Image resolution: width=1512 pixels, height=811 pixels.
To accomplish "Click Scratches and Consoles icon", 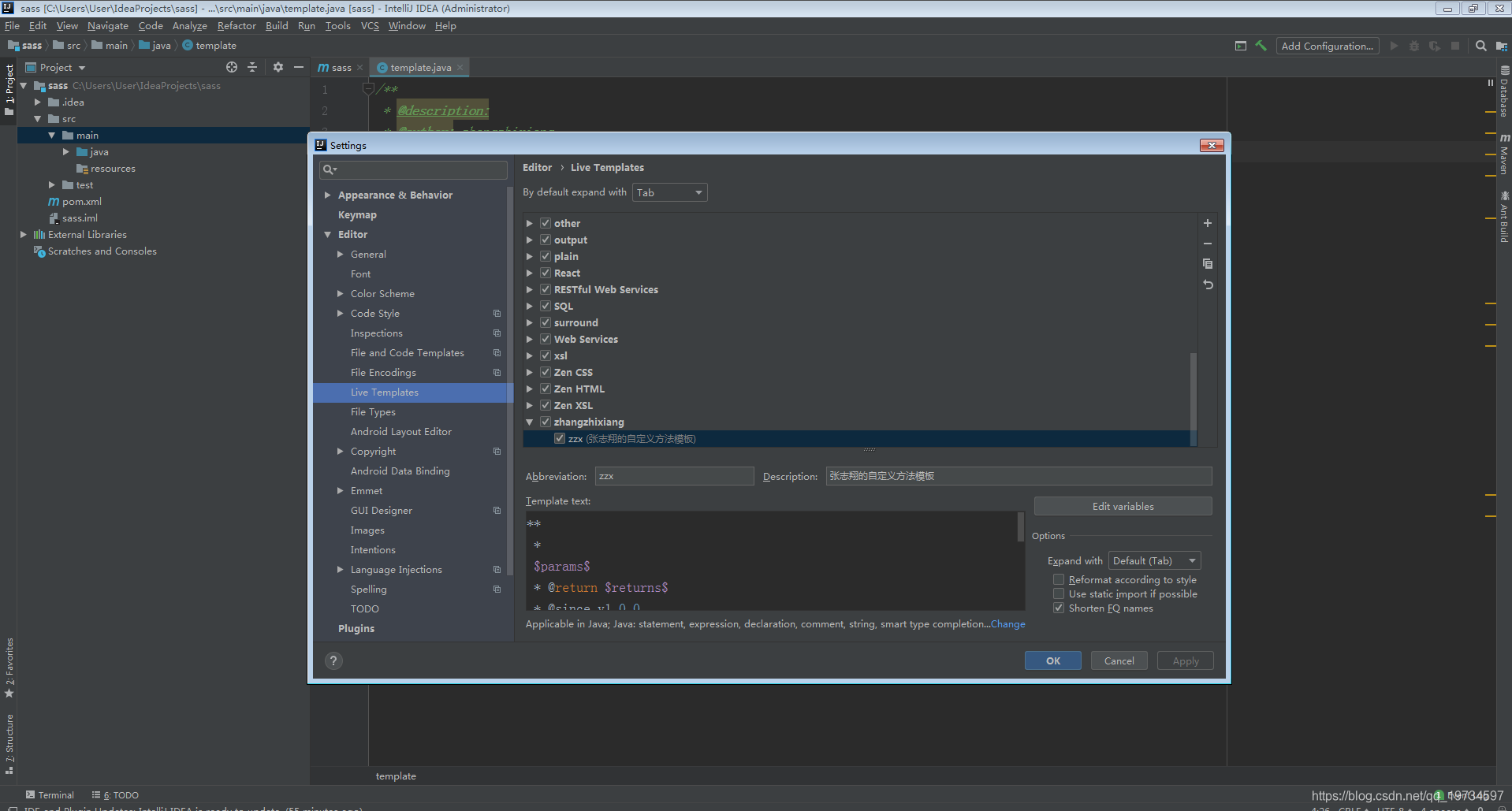I will click(39, 251).
